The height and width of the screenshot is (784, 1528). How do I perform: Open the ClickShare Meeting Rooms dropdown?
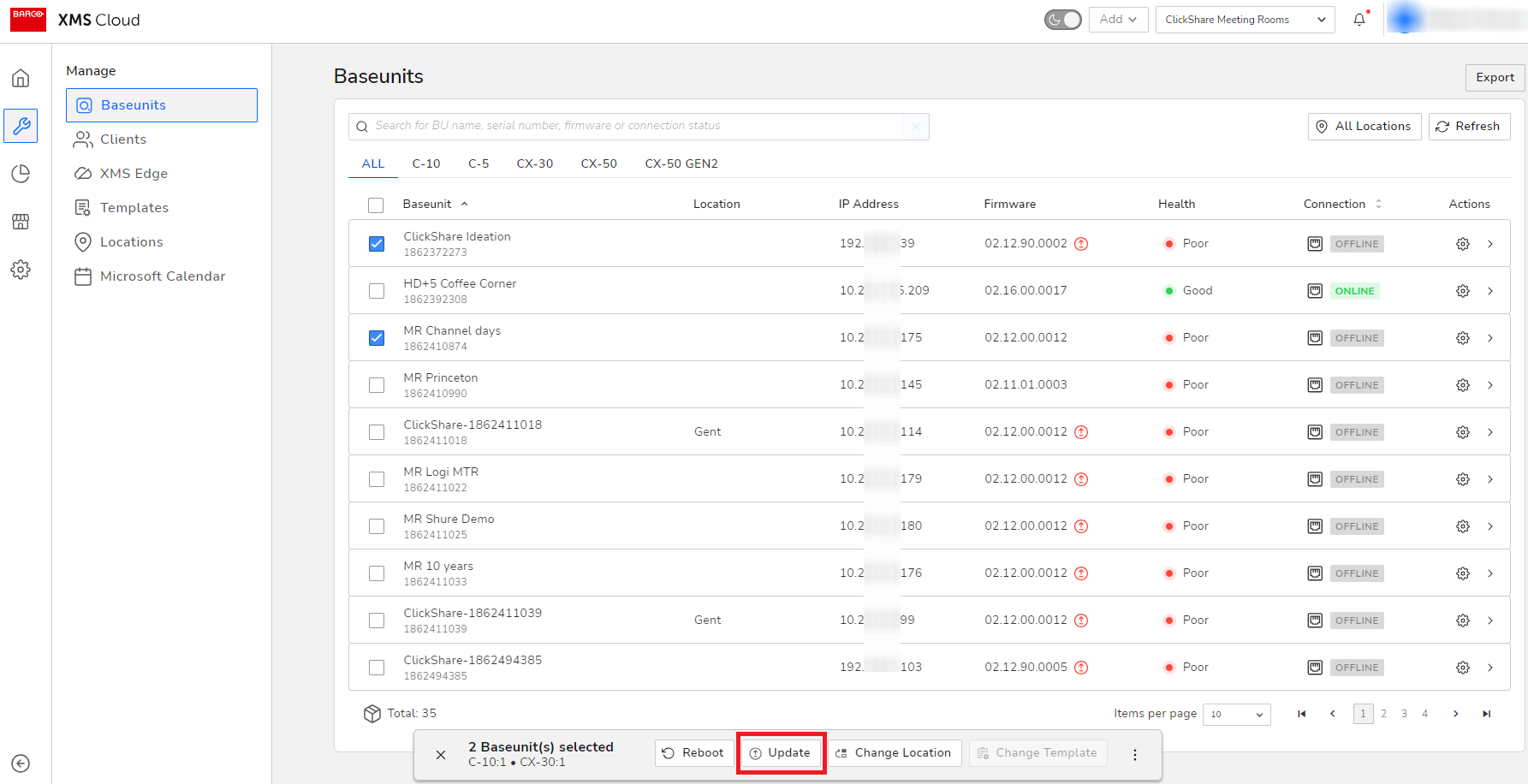(1245, 20)
